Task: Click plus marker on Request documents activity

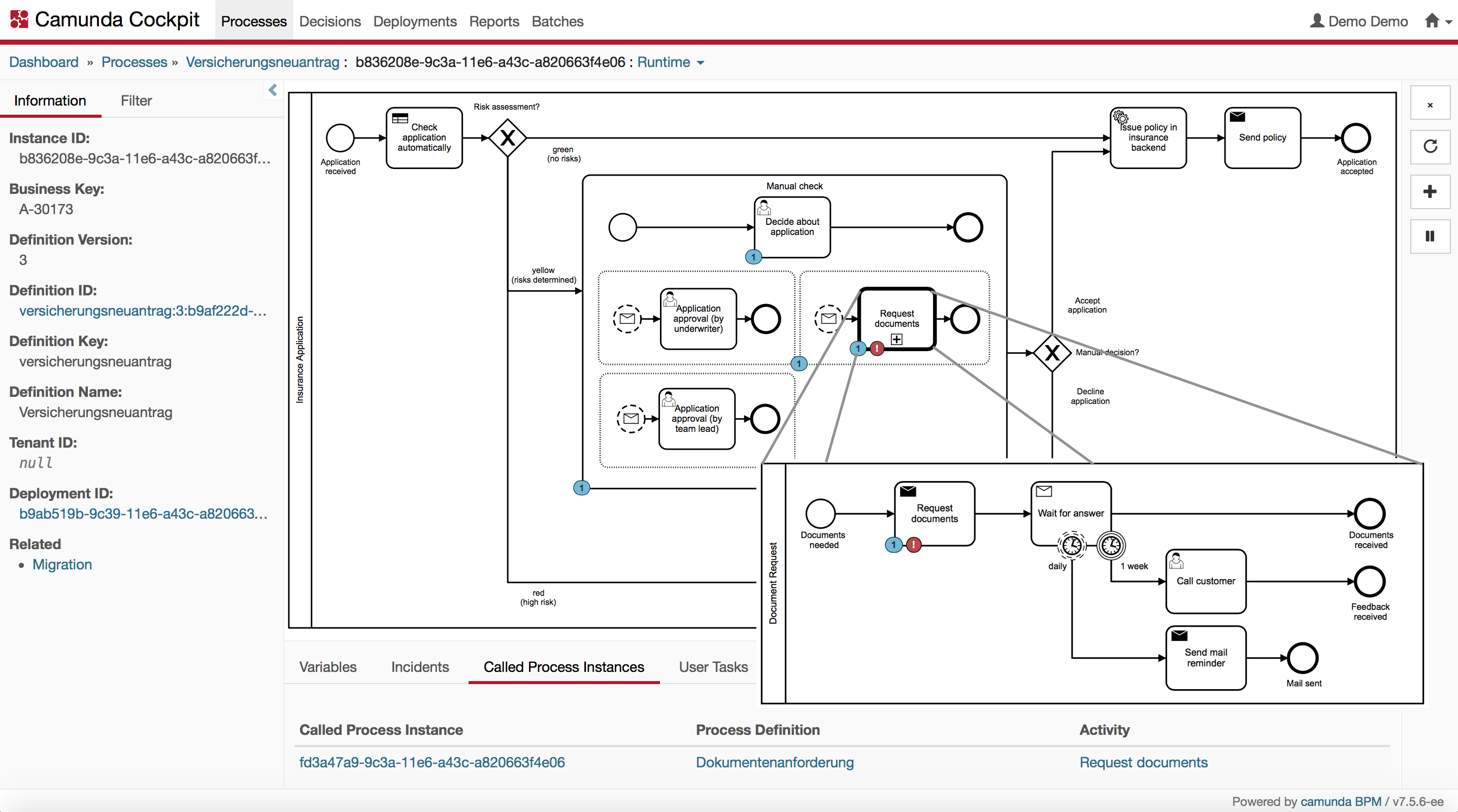Action: tap(897, 340)
